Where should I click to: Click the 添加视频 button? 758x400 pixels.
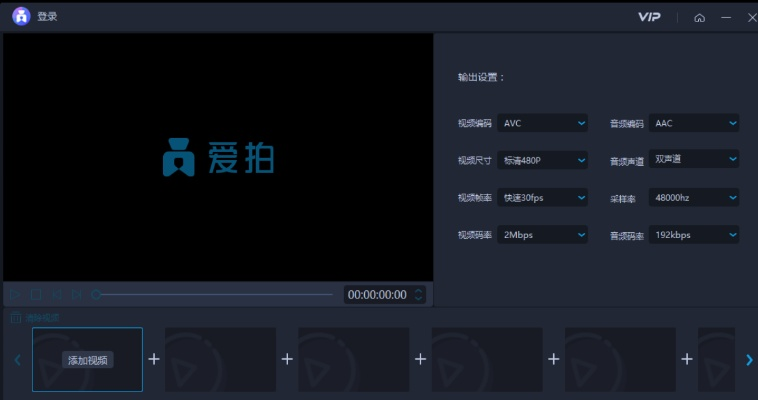point(87,360)
